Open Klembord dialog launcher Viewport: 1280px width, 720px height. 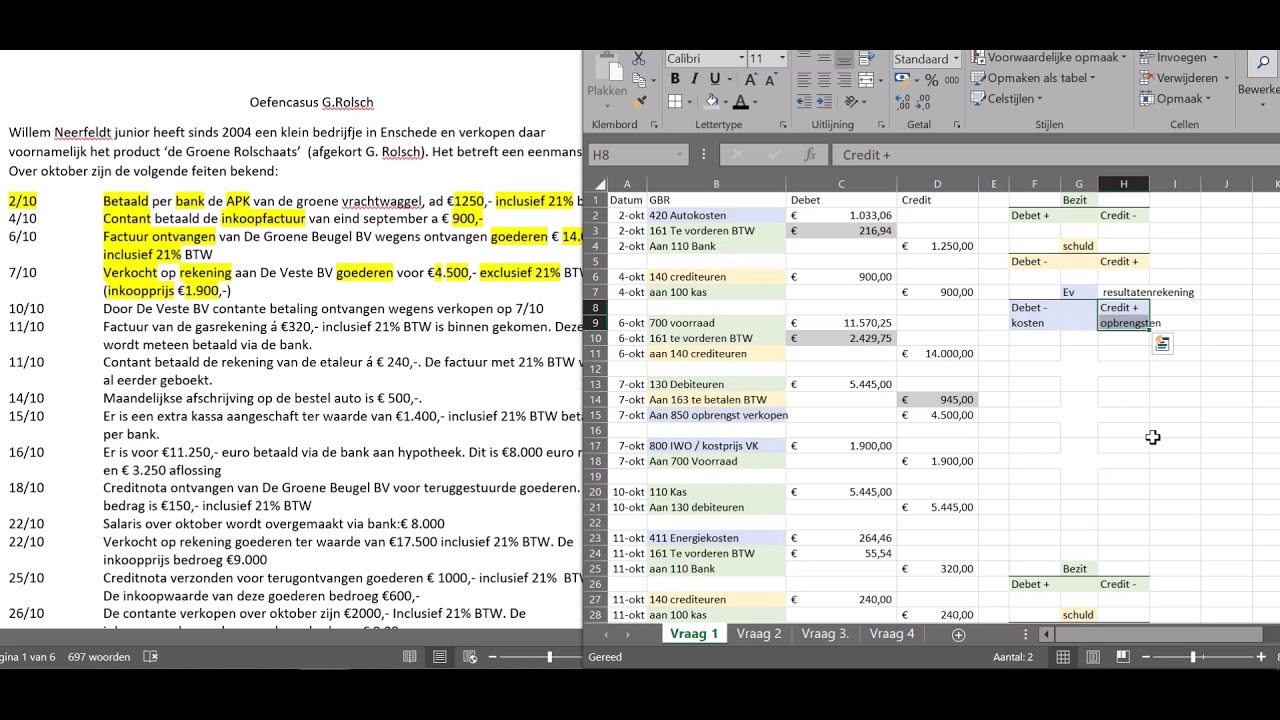coord(654,125)
